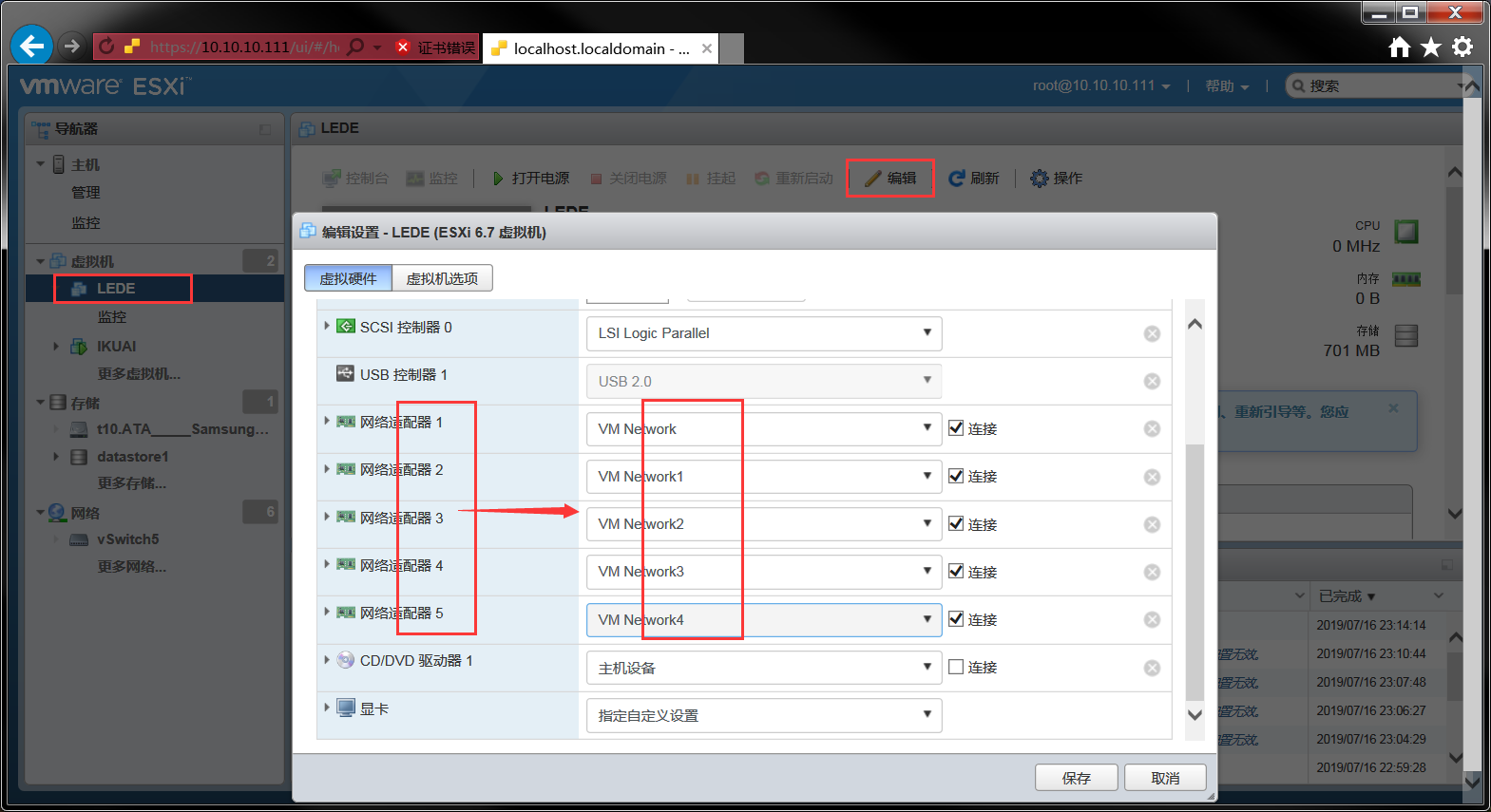Screen dimensions: 1491x812
Task: Toggle connect checkbox for network adapter 1
Action: (956, 428)
